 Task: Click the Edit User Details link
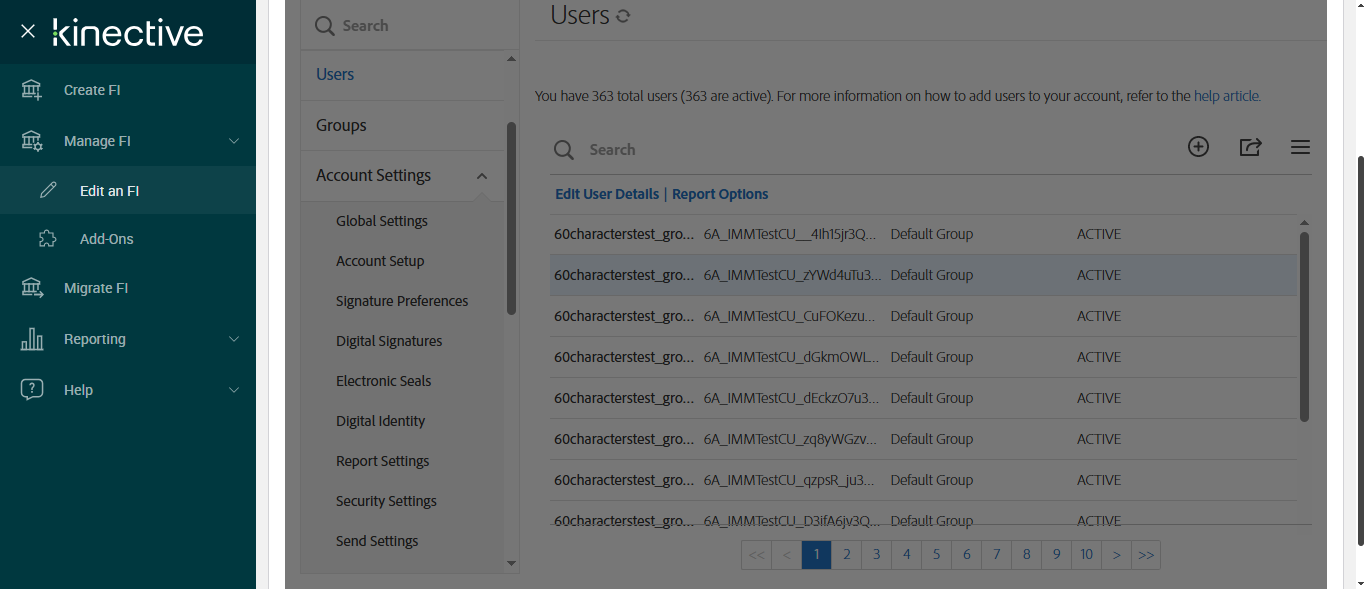[x=607, y=194]
